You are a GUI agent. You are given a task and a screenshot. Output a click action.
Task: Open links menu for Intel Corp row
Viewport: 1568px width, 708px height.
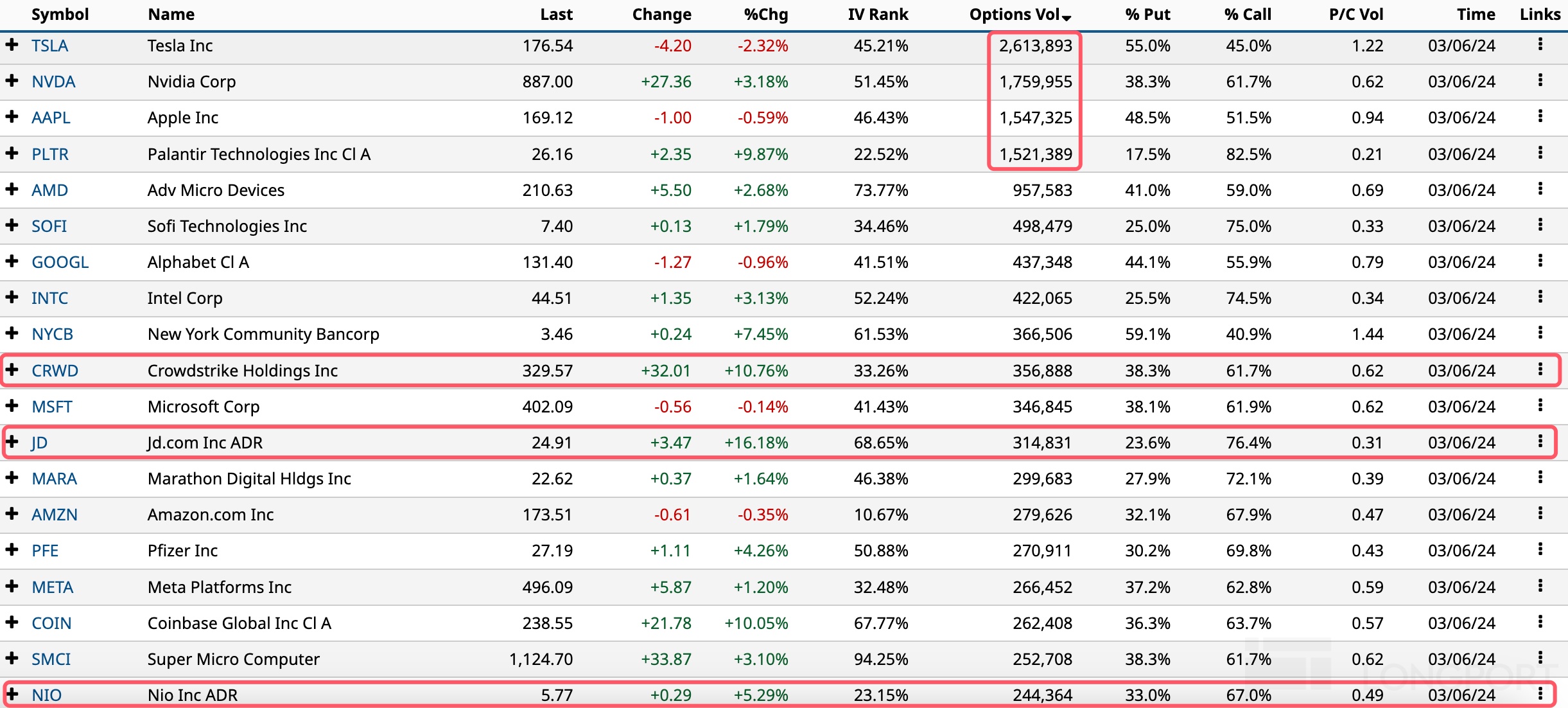[1540, 297]
